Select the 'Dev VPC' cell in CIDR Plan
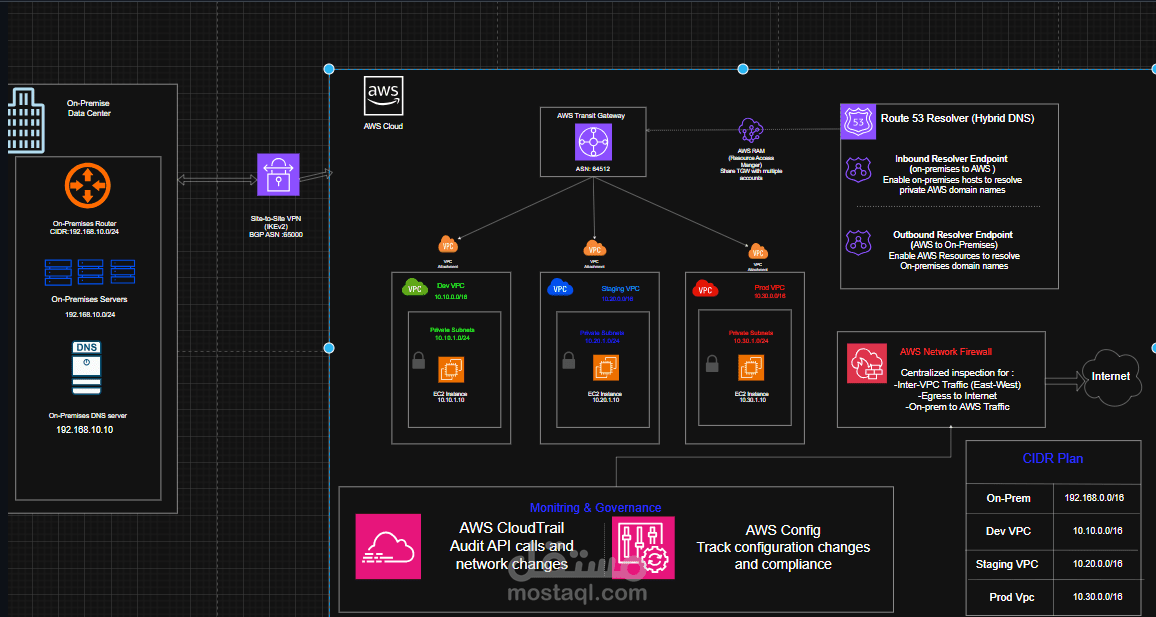Viewport: 1156px width, 617px height. (1008, 531)
